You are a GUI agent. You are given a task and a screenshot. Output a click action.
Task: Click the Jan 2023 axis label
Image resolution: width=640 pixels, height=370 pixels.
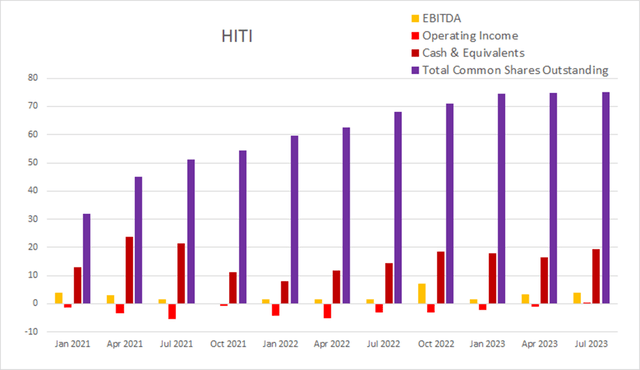click(x=487, y=344)
